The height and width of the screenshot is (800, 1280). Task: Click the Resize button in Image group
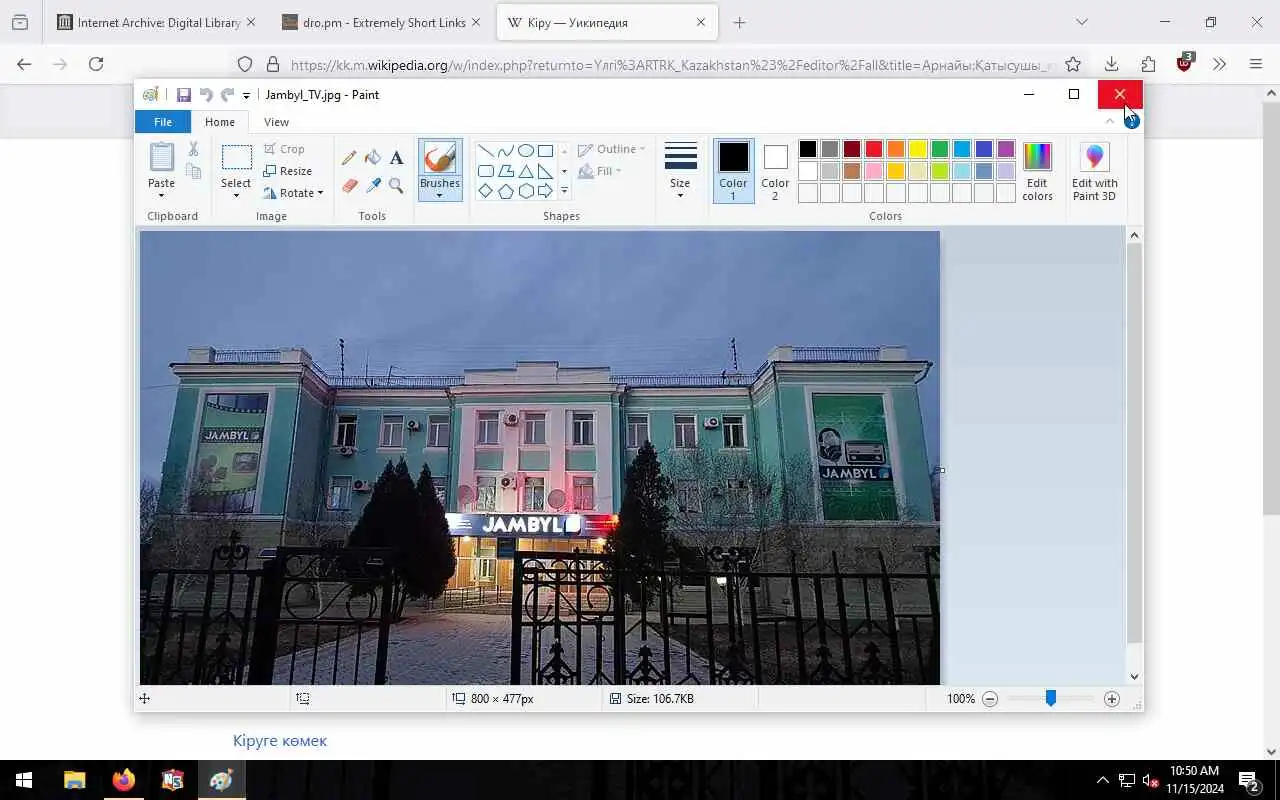point(288,171)
